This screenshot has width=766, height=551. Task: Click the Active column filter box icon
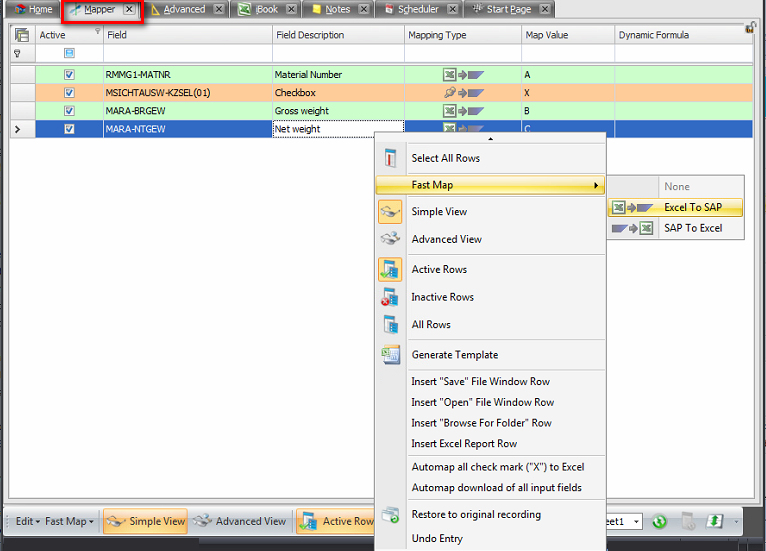(69, 53)
